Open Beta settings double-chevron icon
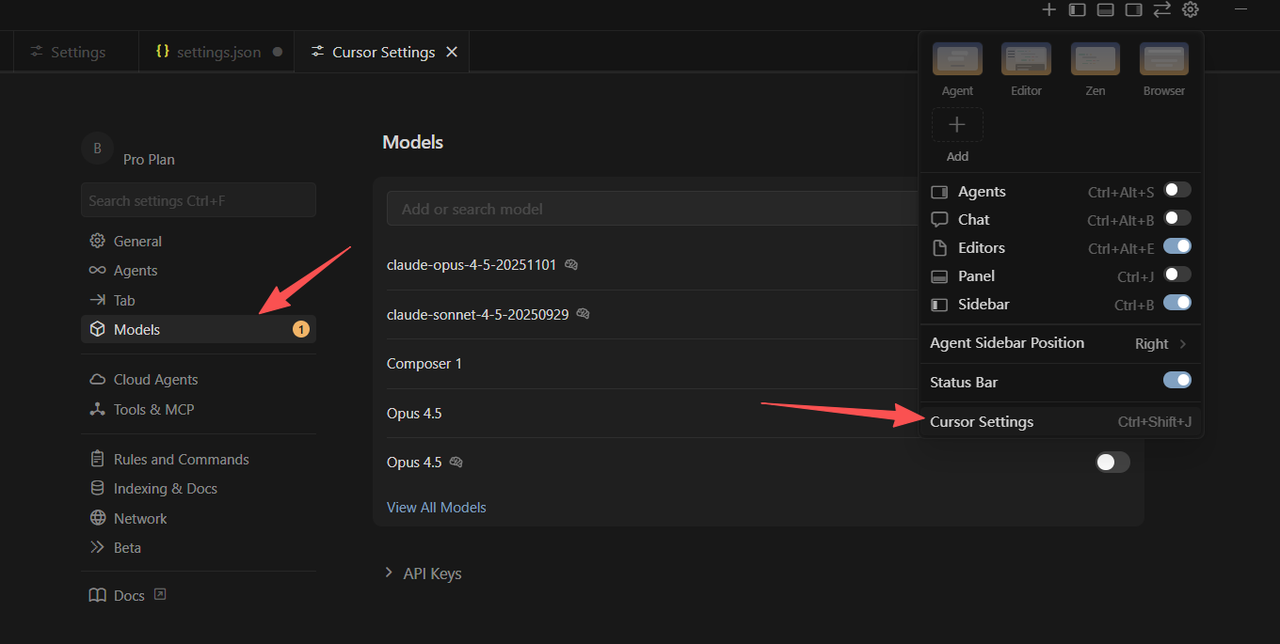Image resolution: width=1280 pixels, height=644 pixels. (97, 547)
